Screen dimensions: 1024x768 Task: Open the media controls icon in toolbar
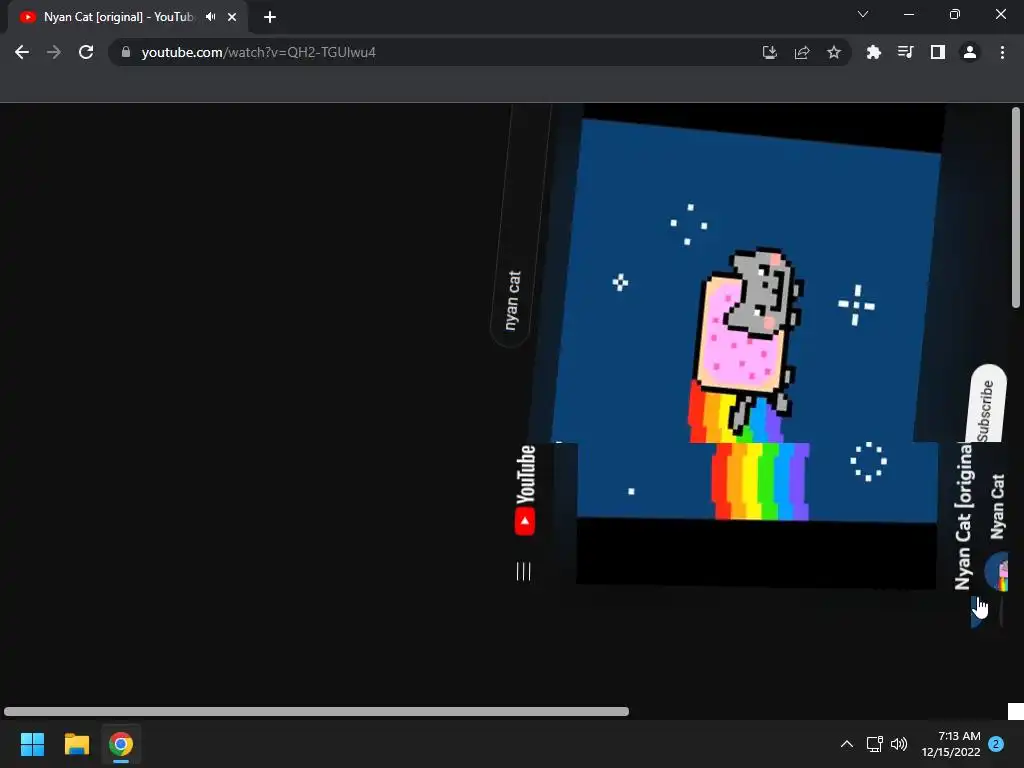point(906,52)
